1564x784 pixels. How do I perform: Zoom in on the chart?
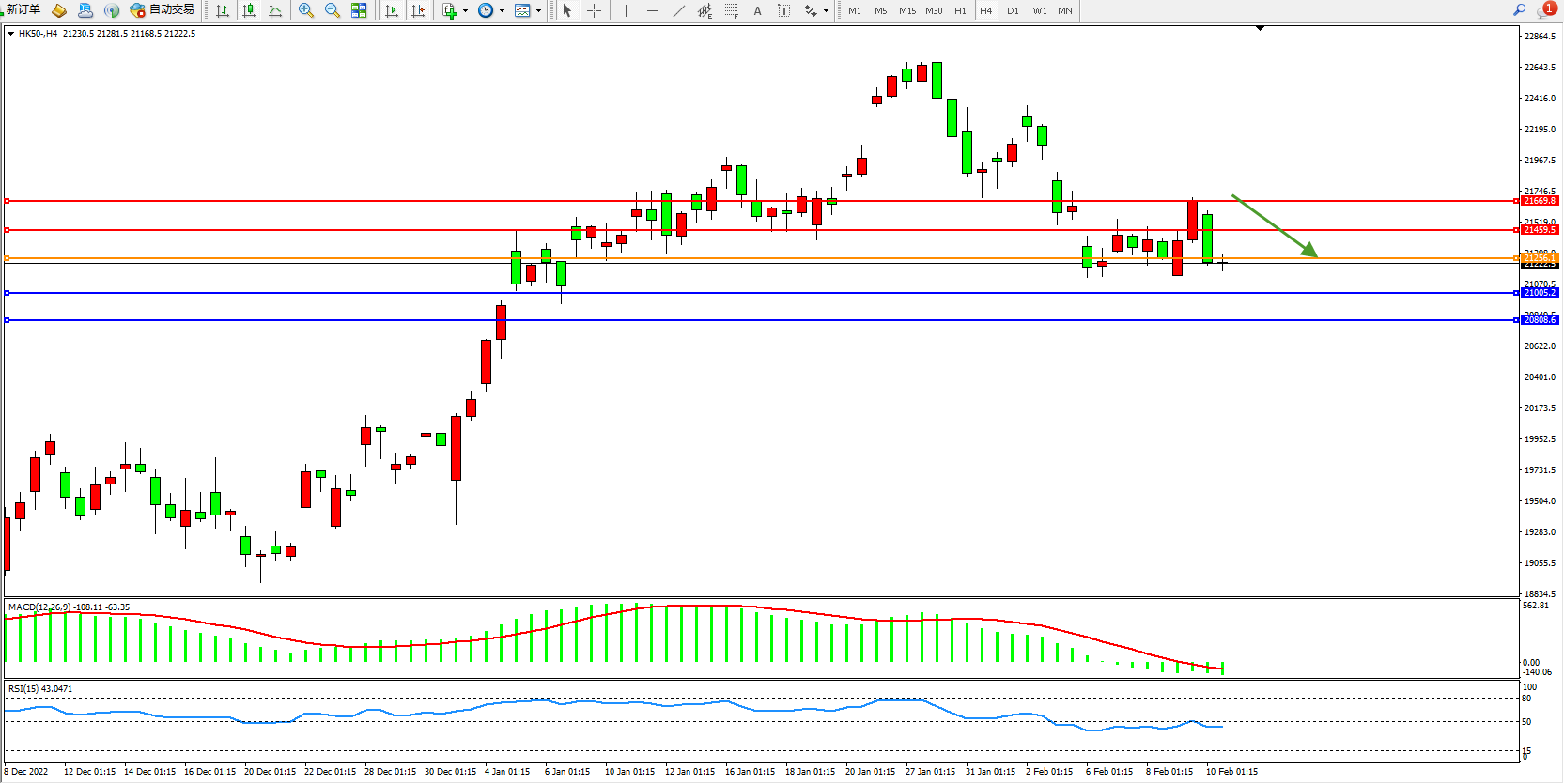[306, 10]
